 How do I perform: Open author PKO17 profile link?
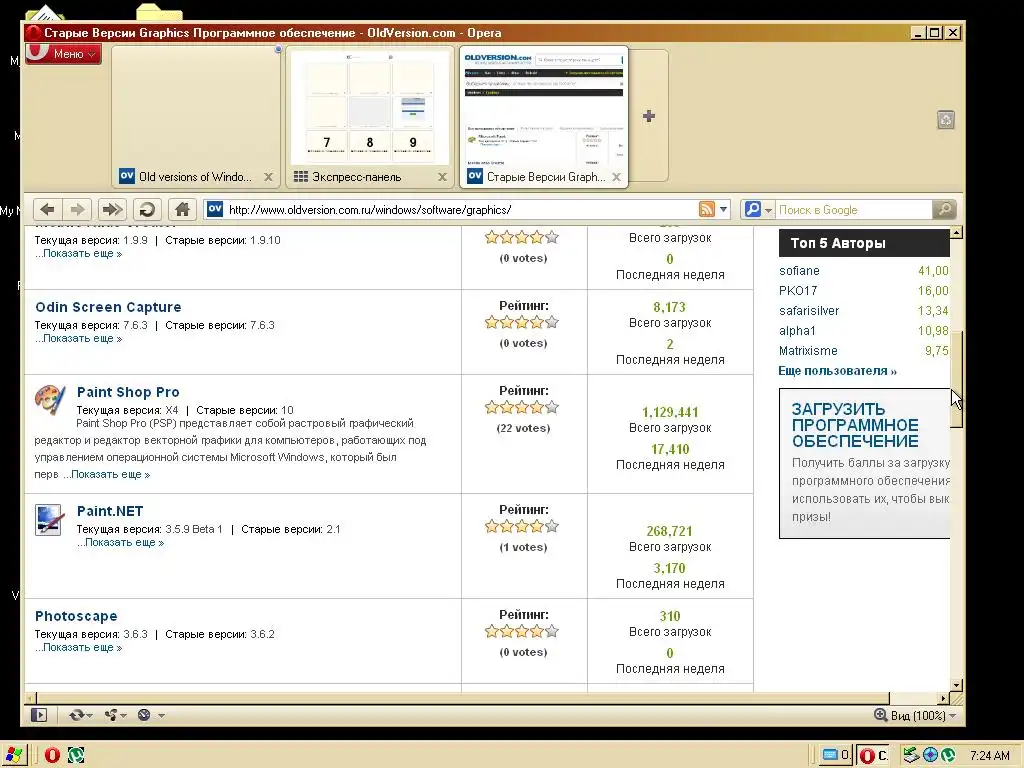click(797, 291)
